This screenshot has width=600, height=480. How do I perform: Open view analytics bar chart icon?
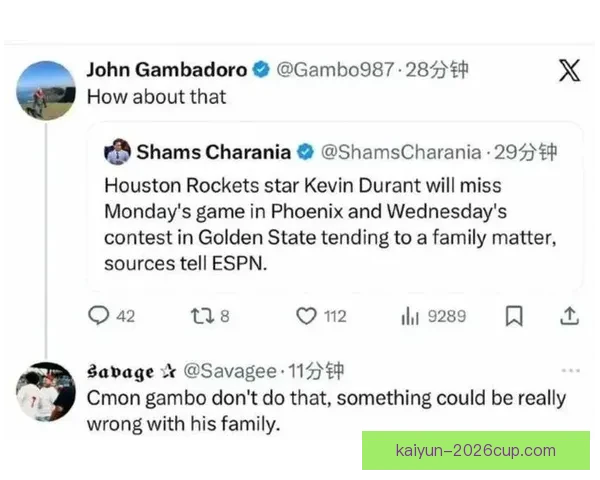(x=410, y=316)
